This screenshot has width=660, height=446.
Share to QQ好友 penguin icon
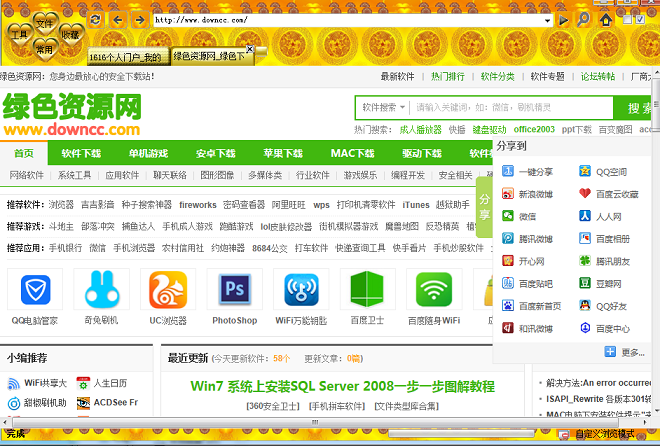point(585,305)
